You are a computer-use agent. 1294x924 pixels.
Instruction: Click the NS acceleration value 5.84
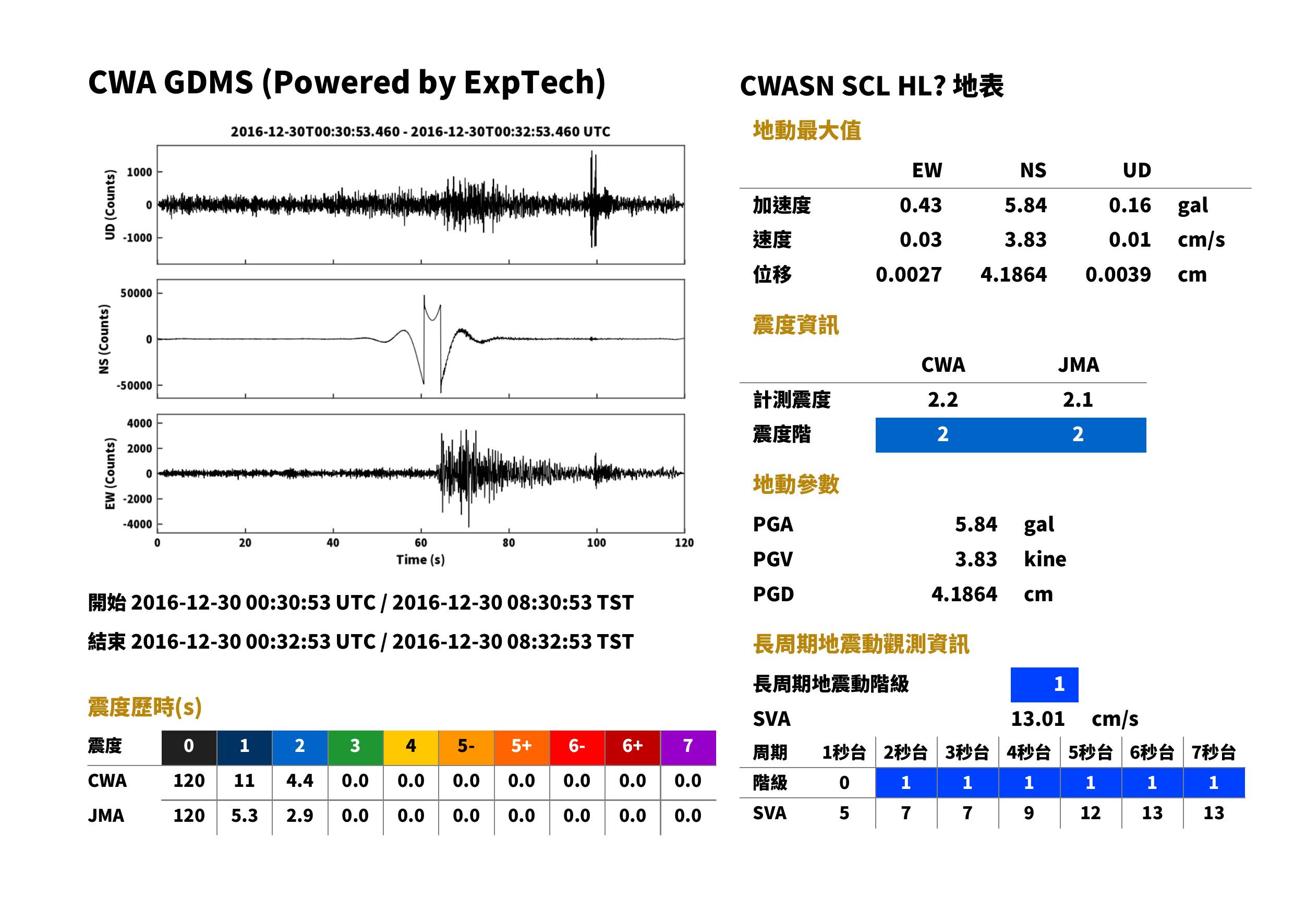click(1025, 205)
